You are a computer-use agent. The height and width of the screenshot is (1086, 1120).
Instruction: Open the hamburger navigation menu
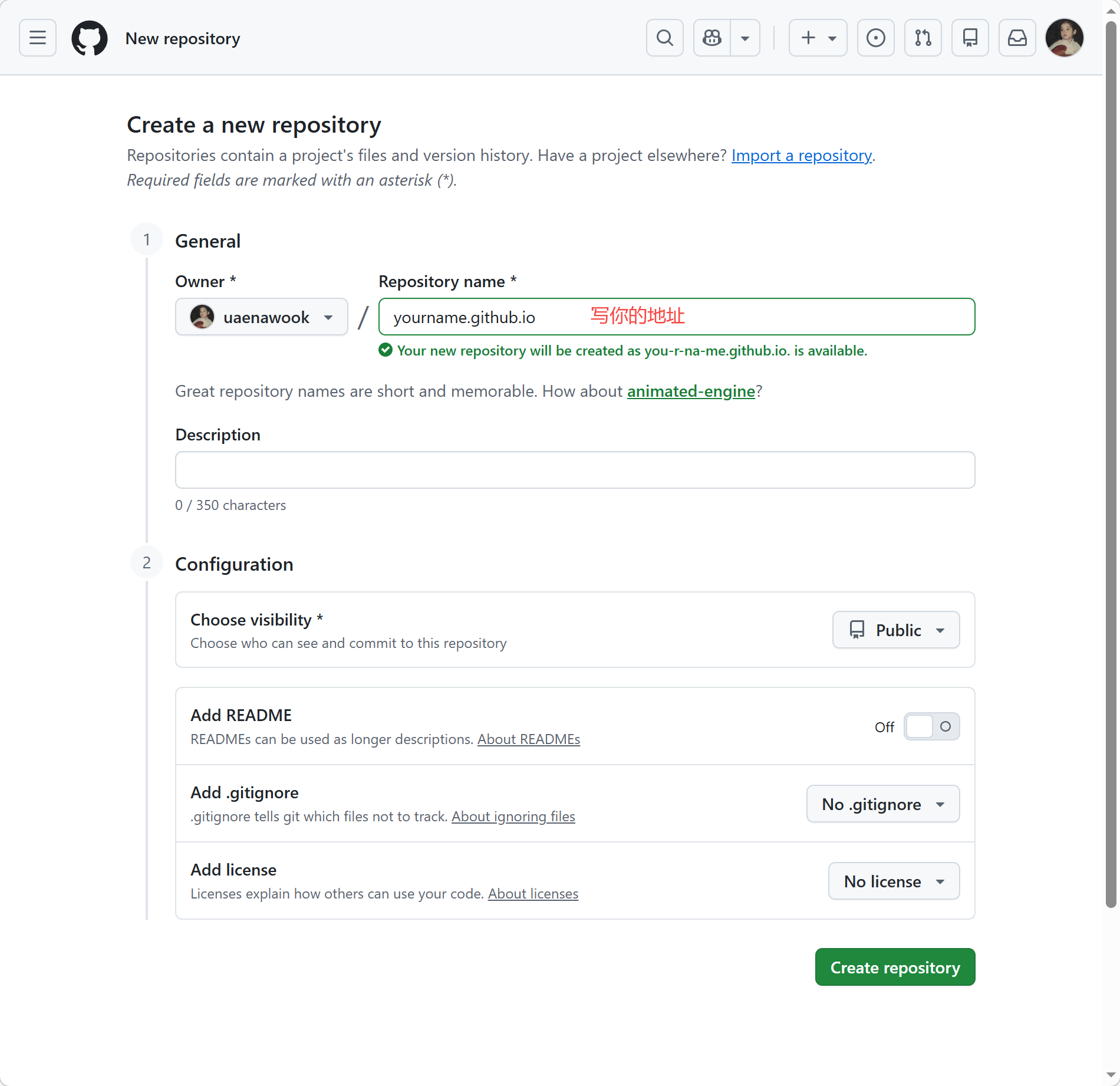pos(38,38)
